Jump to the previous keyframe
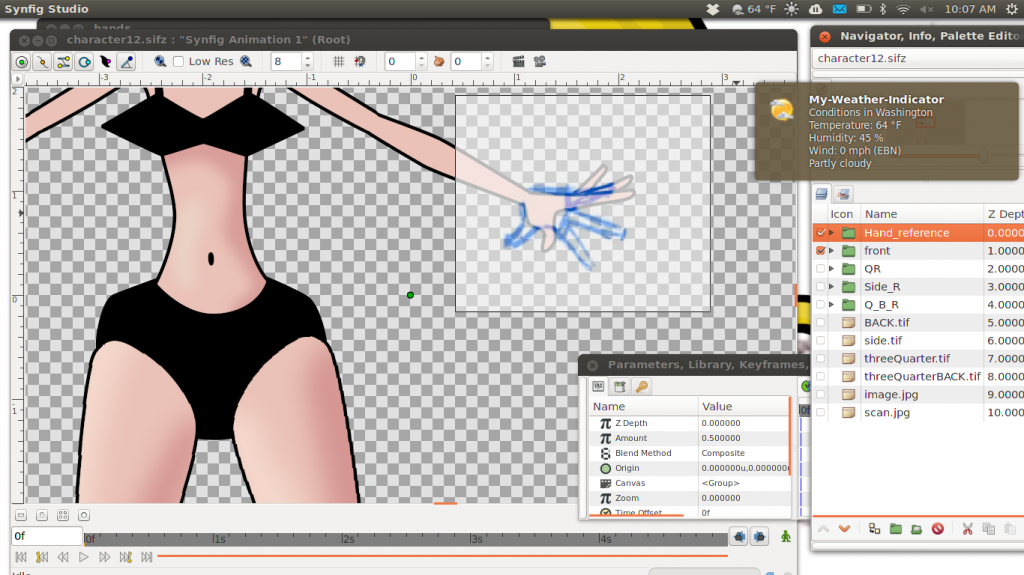The width and height of the screenshot is (1024, 575). coord(42,557)
